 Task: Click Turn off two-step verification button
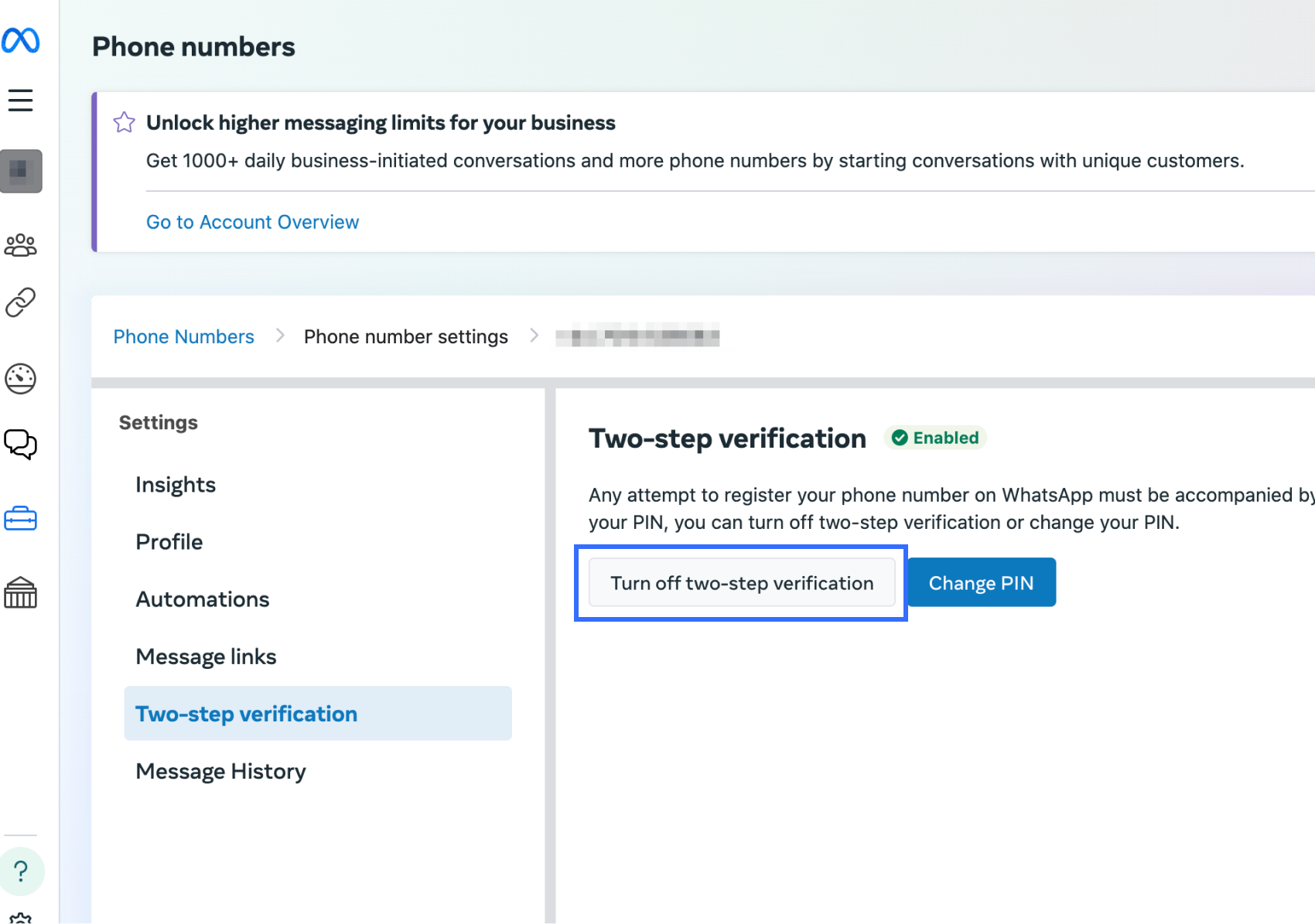(741, 583)
